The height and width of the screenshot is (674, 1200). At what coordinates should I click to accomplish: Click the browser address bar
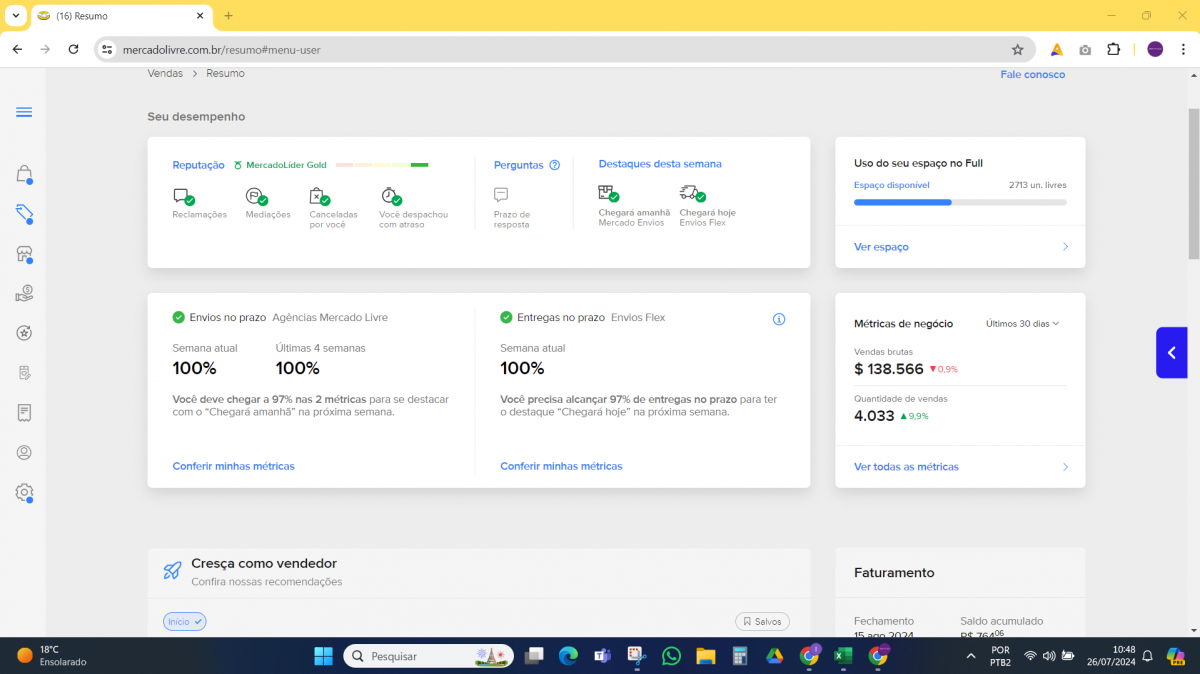[x=565, y=49]
